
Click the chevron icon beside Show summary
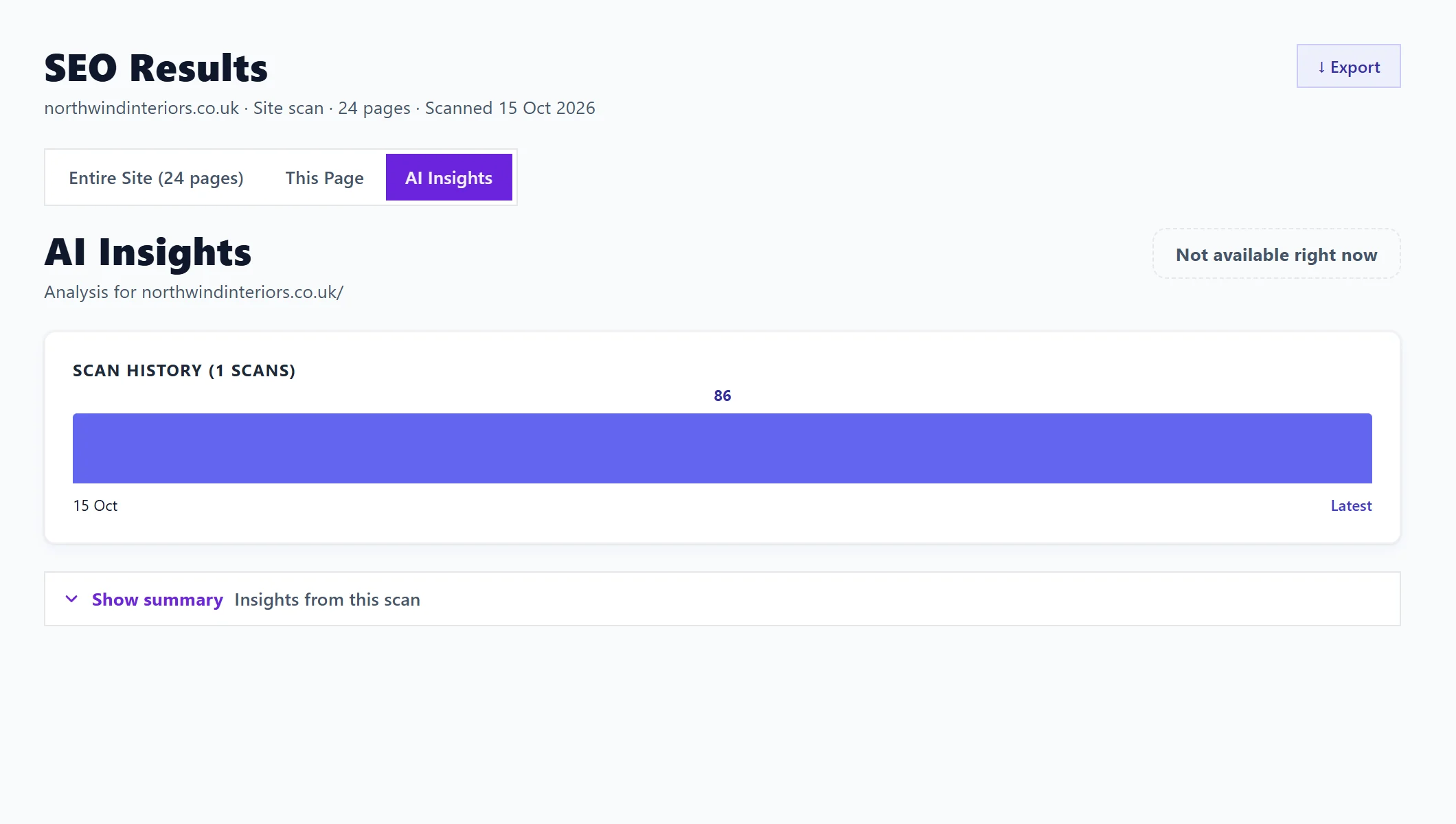coord(71,599)
